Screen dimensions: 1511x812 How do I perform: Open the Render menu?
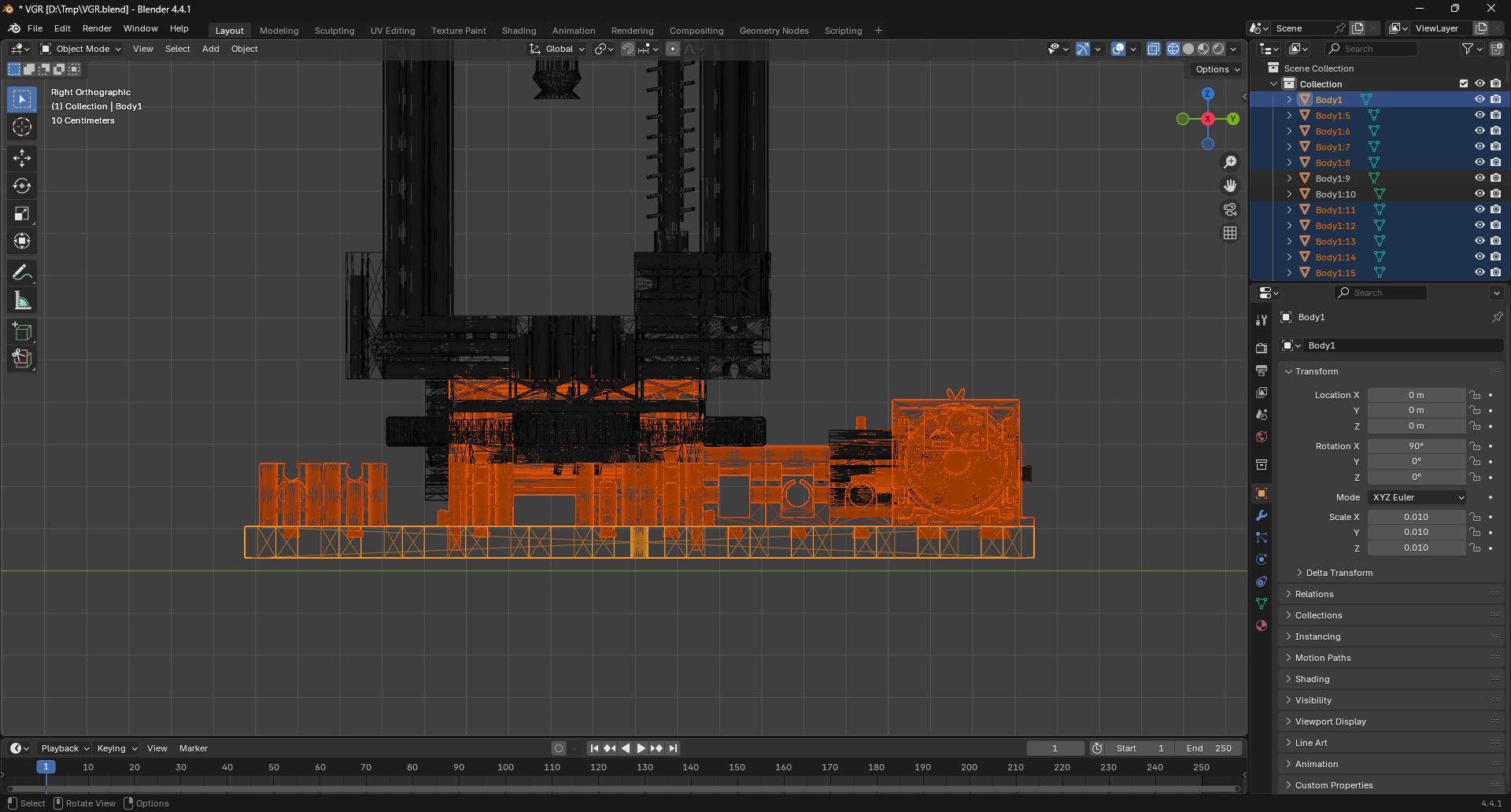(x=97, y=28)
